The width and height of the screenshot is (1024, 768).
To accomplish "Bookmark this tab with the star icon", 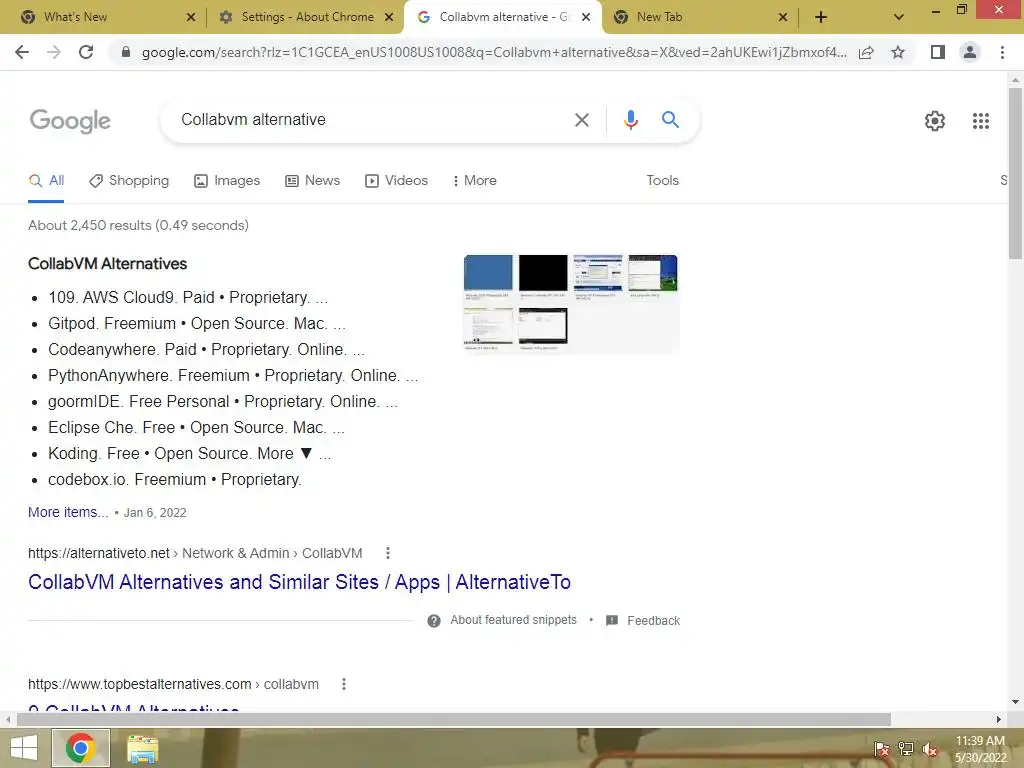I will 898,52.
